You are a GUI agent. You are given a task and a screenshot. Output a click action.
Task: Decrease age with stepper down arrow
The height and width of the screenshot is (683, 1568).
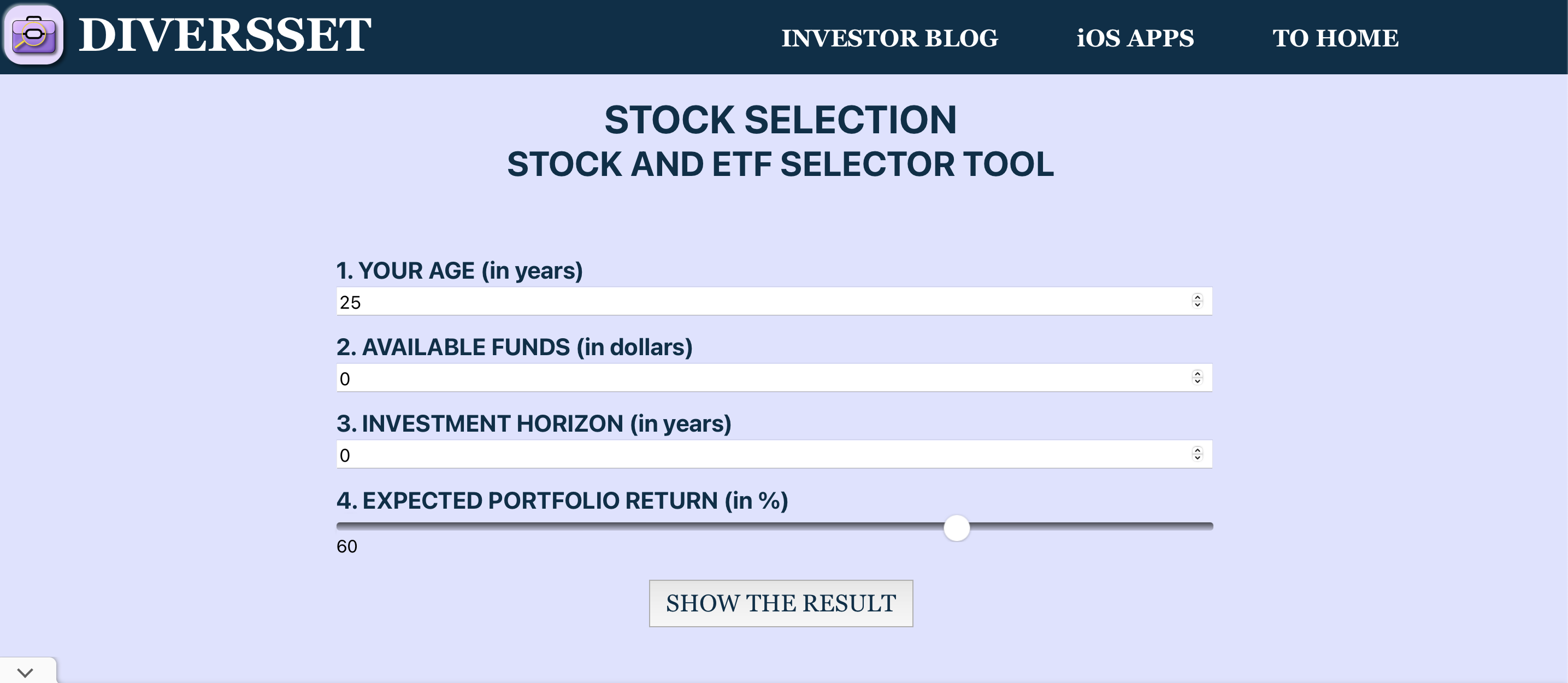coord(1197,305)
